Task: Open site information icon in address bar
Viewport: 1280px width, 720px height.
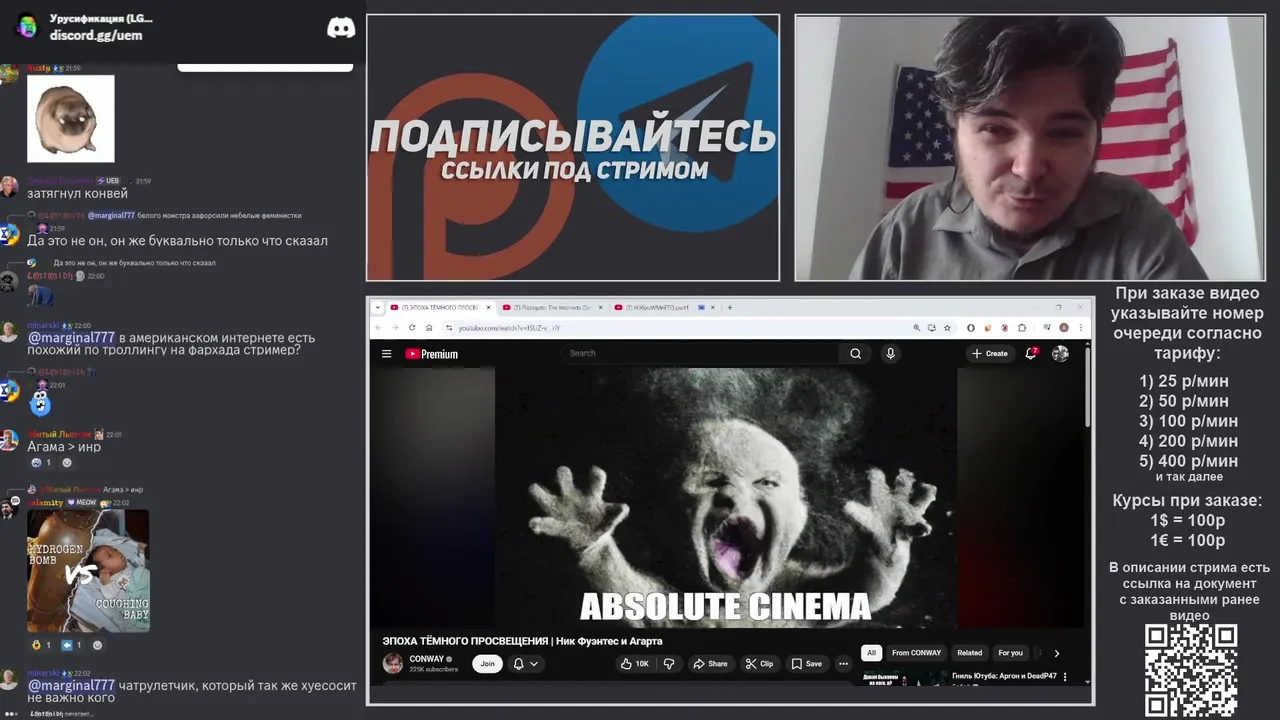Action: pyautogui.click(x=449, y=327)
